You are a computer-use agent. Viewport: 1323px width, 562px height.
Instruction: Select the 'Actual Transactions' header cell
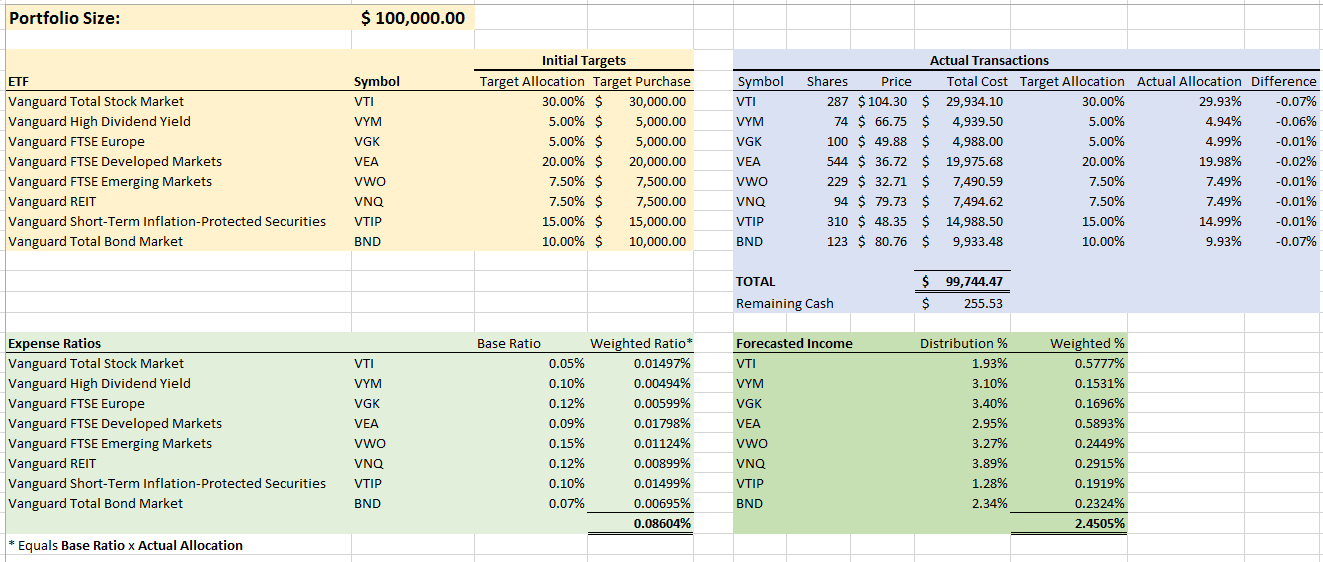989,60
